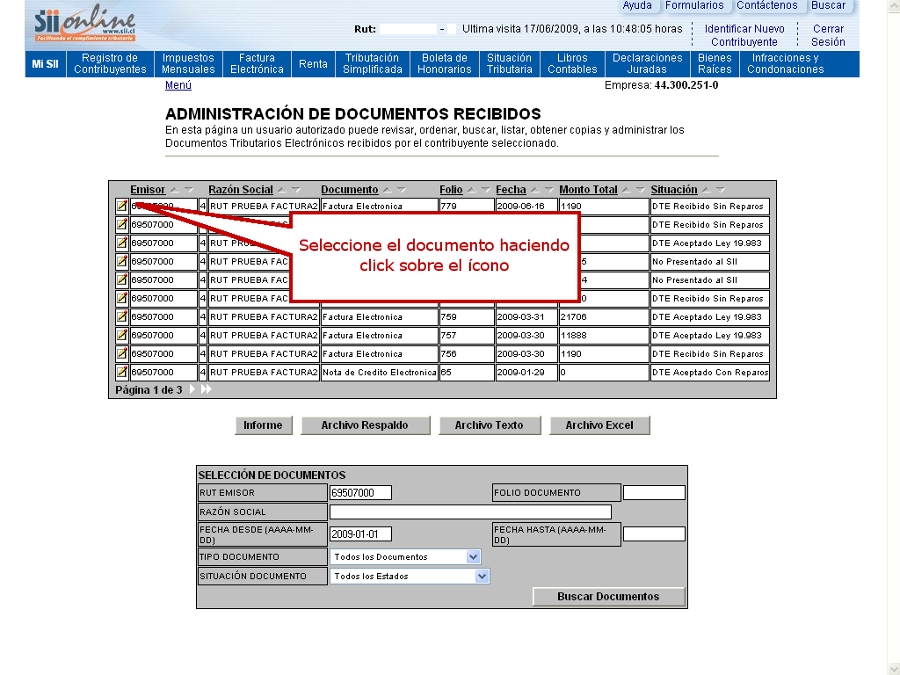Click Fecha Desde date field

pyautogui.click(x=360, y=534)
